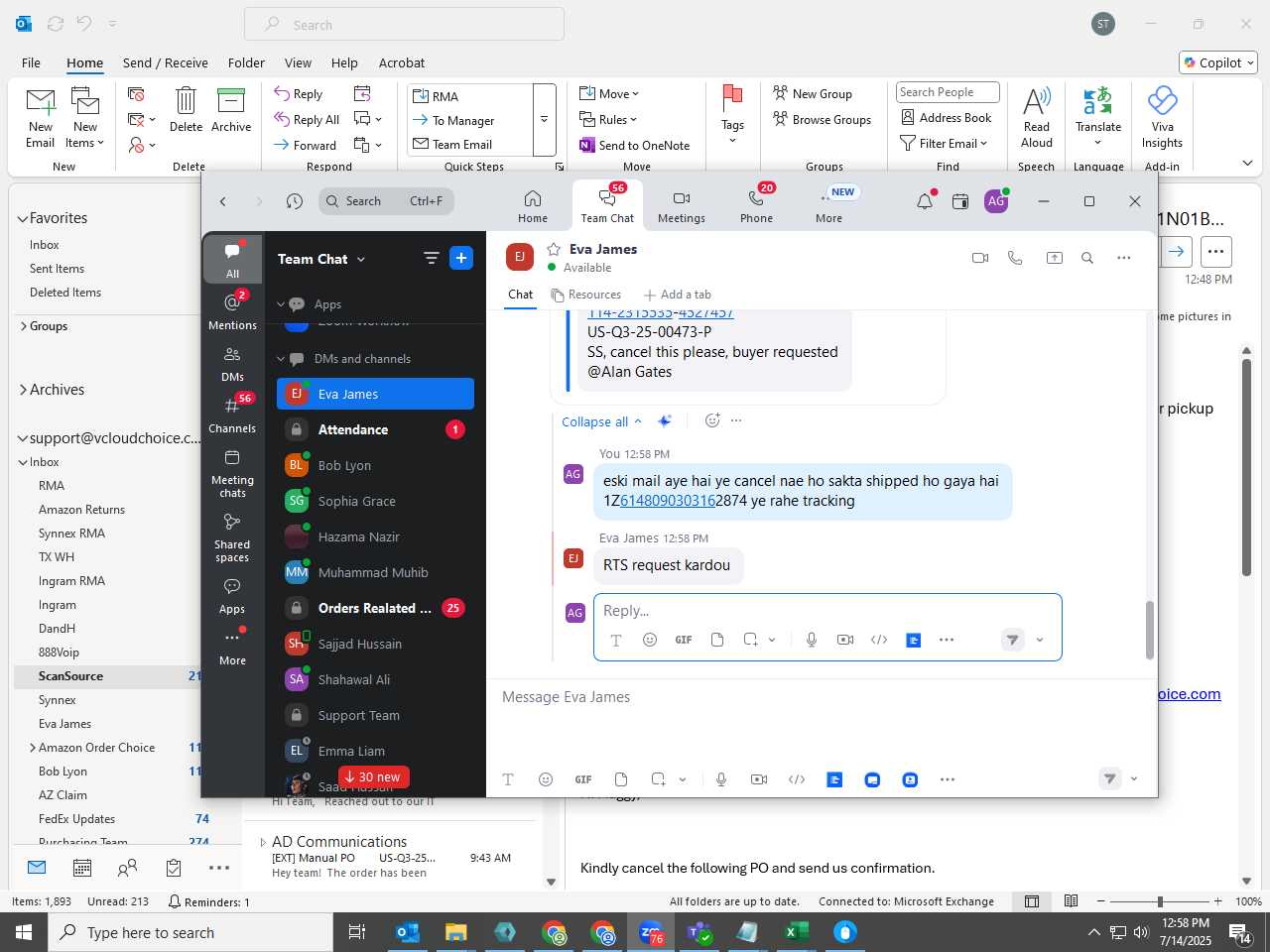This screenshot has height=952, width=1270.
Task: Open the Channels sidebar section
Action: 232,416
